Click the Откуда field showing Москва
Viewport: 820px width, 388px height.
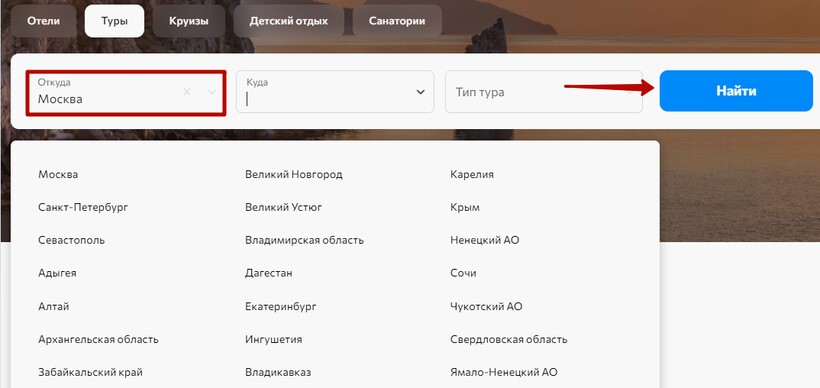point(126,93)
